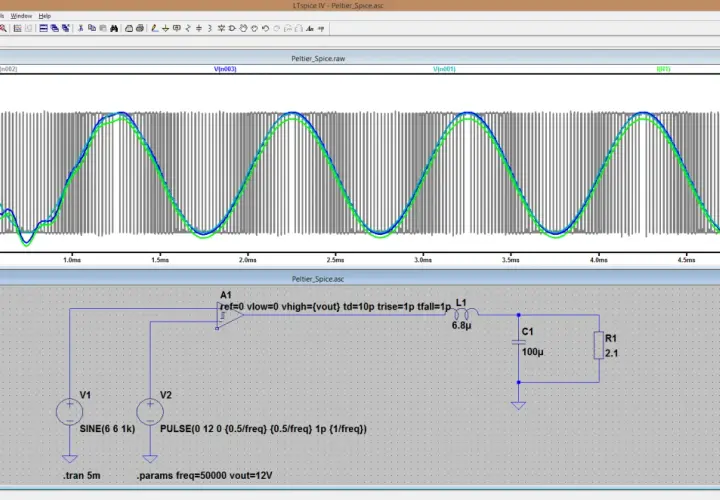Activate the Peltier_Spice.raw waveform pane title
The height and width of the screenshot is (500, 720).
tap(318, 58)
